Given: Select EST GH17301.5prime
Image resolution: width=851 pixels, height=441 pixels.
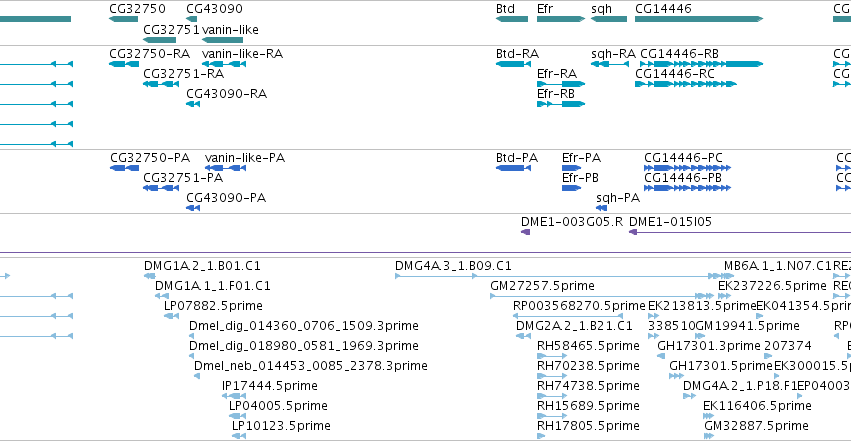Looking at the screenshot, I should pos(676,376).
